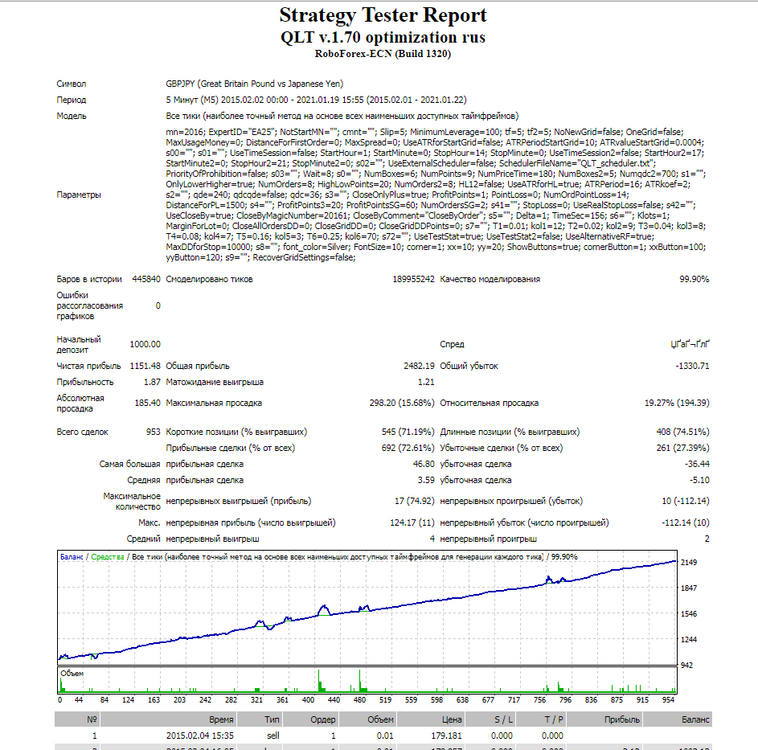Click the 'Баланс' legend label in chart
Image resolution: width=758 pixels, height=750 pixels.
(72, 557)
